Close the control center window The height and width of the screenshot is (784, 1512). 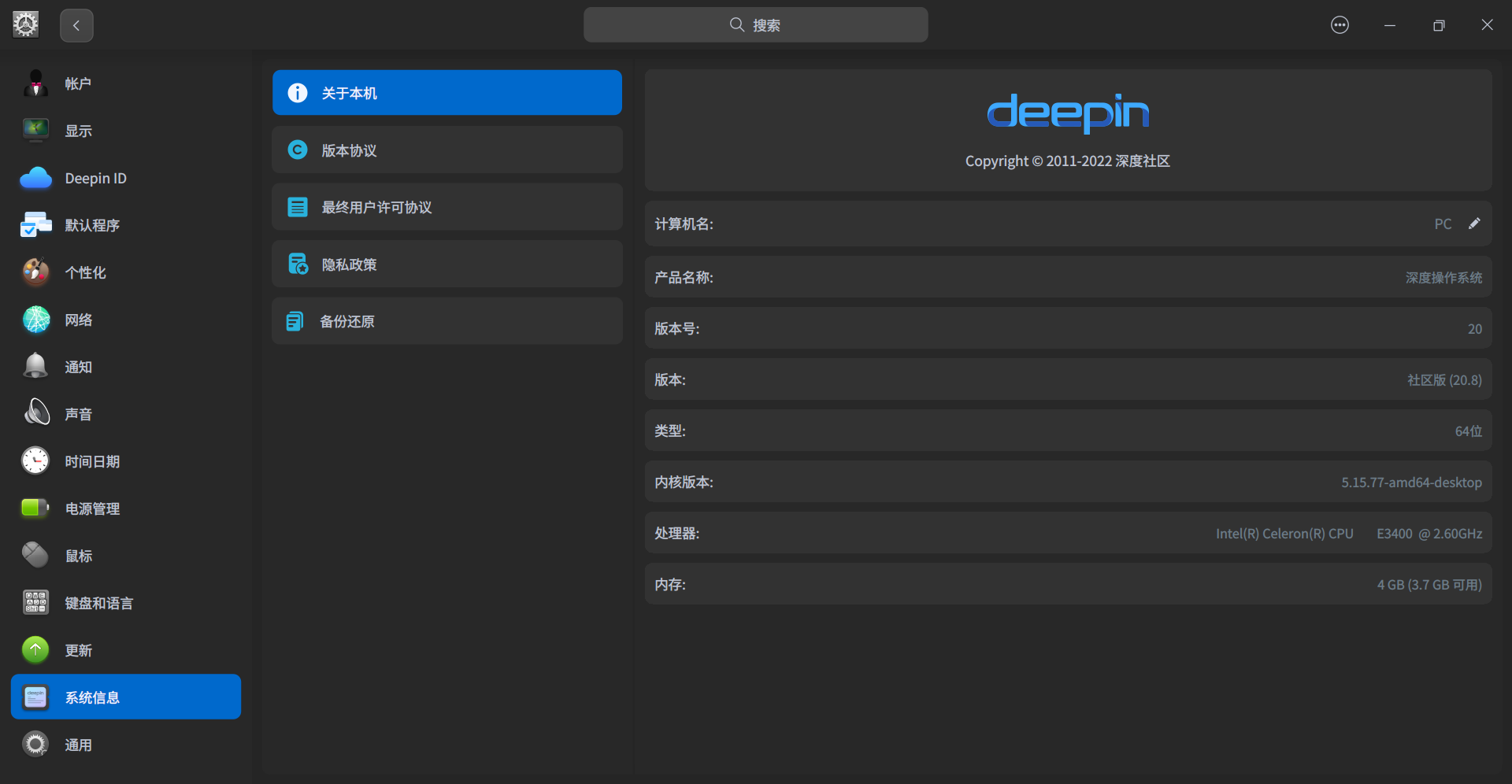point(1487,25)
